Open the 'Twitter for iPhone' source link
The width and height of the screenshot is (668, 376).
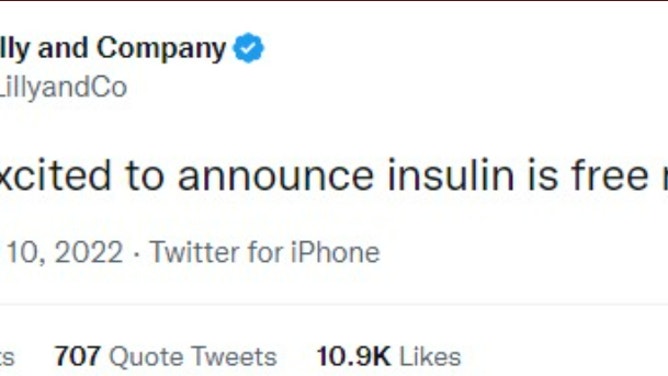point(265,252)
